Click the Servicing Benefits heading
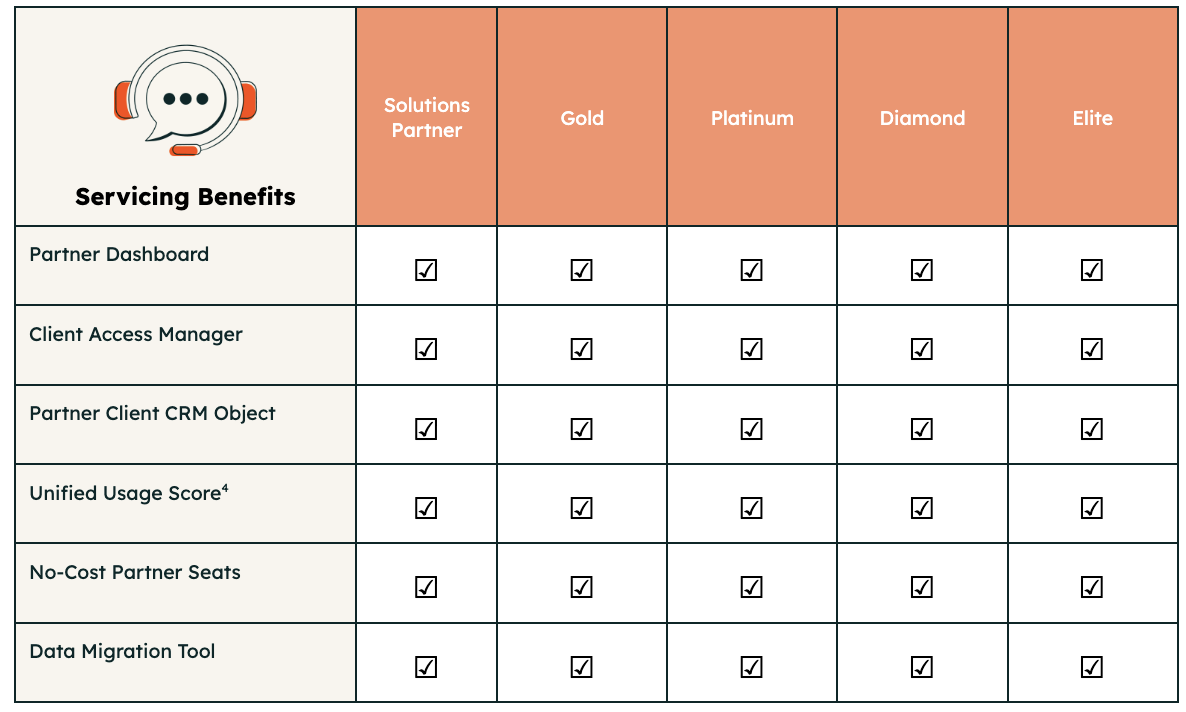Screen dimensions: 1186x712 coord(185,197)
